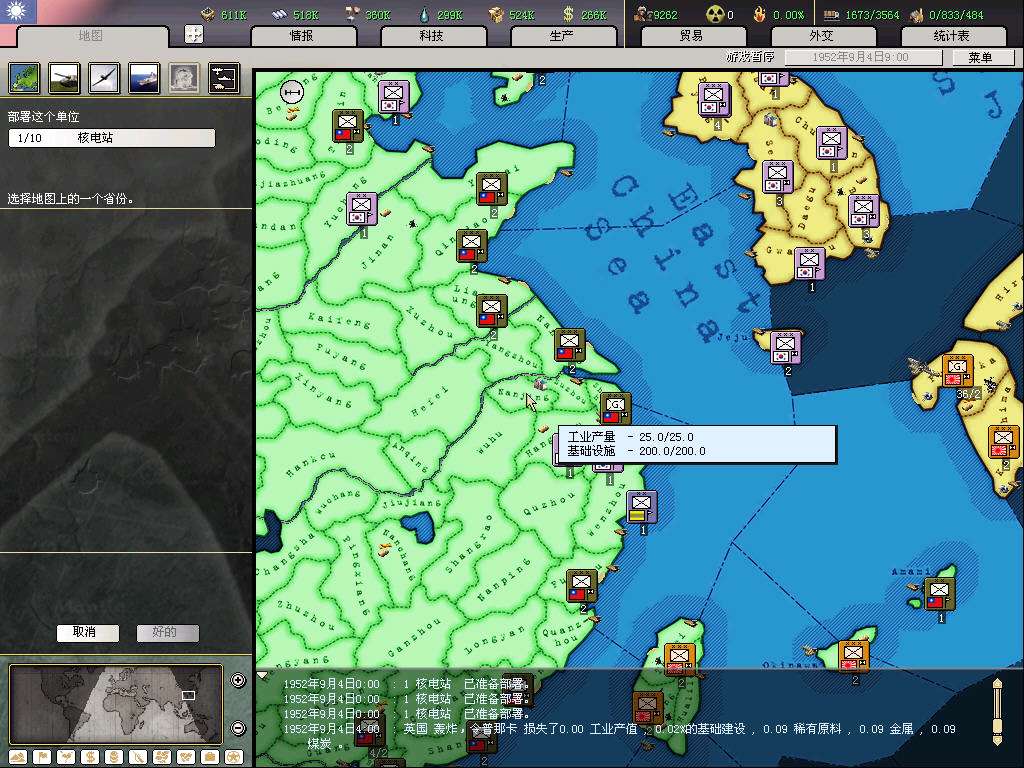This screenshot has height=768, width=1024.
Task: Click the dissent flame icon showing 0.00%
Action: [760, 14]
